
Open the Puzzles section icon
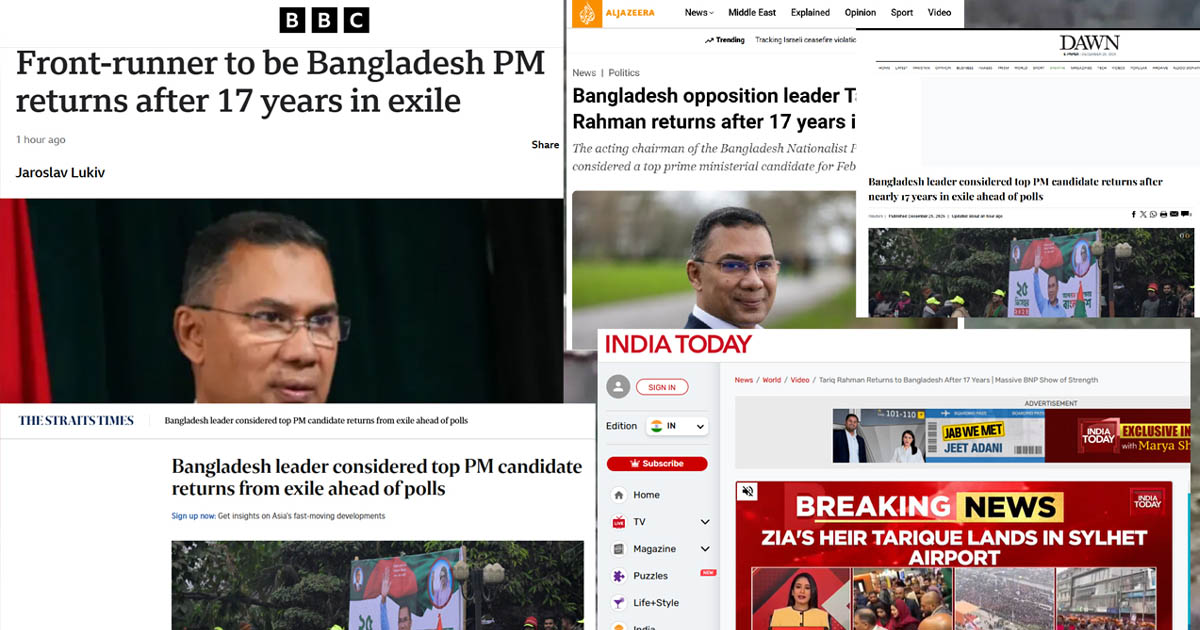619,576
